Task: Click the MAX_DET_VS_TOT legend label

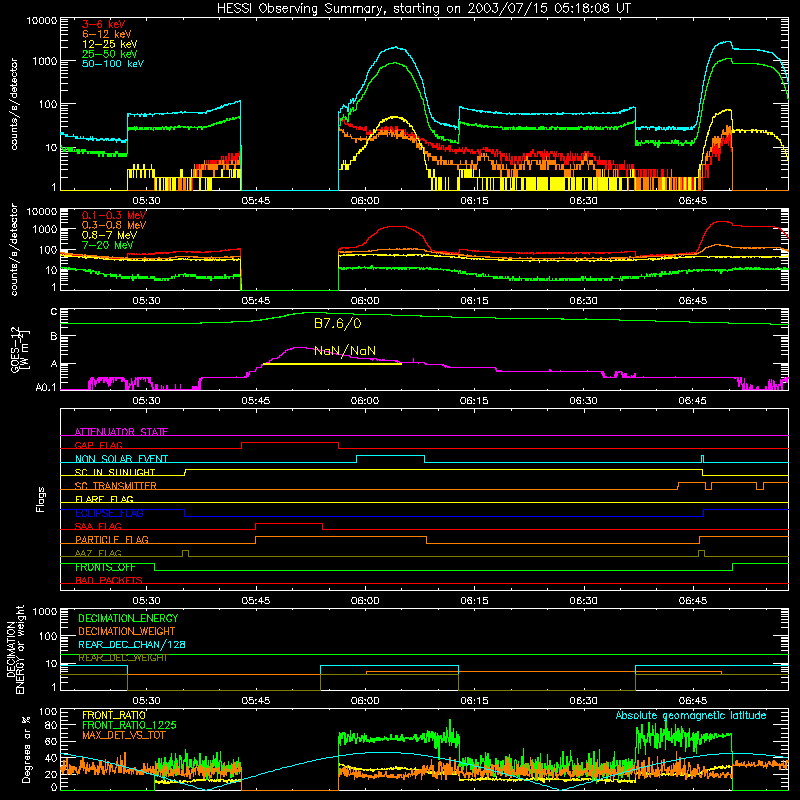Action: pyautogui.click(x=124, y=735)
